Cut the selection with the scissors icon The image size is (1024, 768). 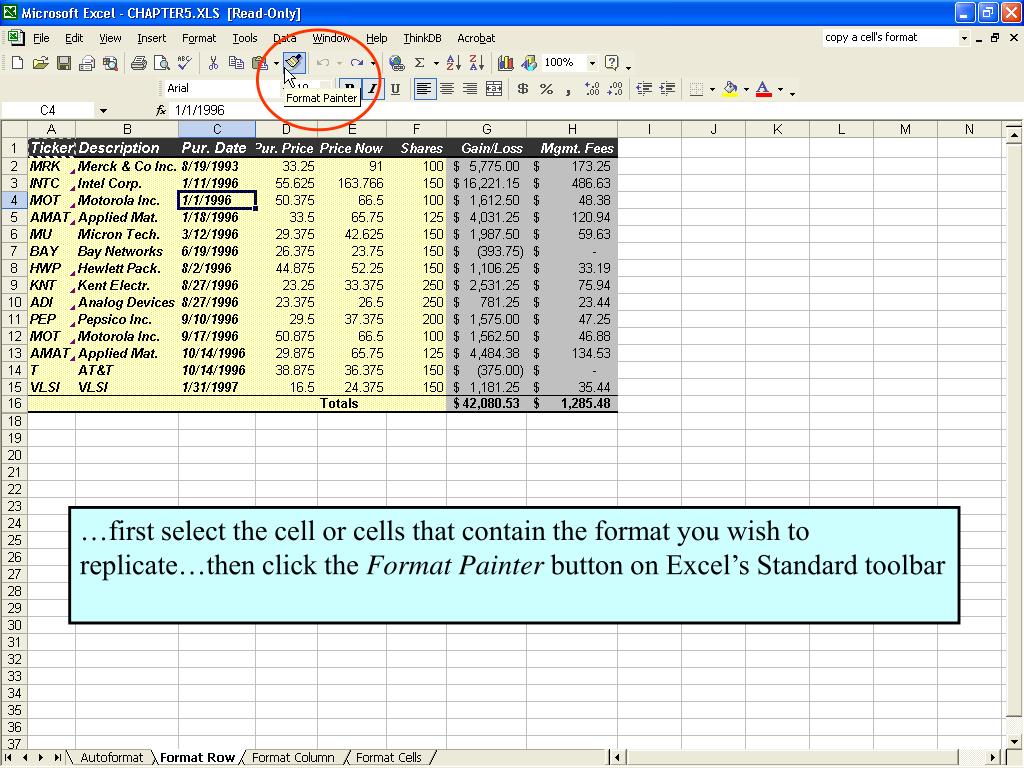(213, 63)
